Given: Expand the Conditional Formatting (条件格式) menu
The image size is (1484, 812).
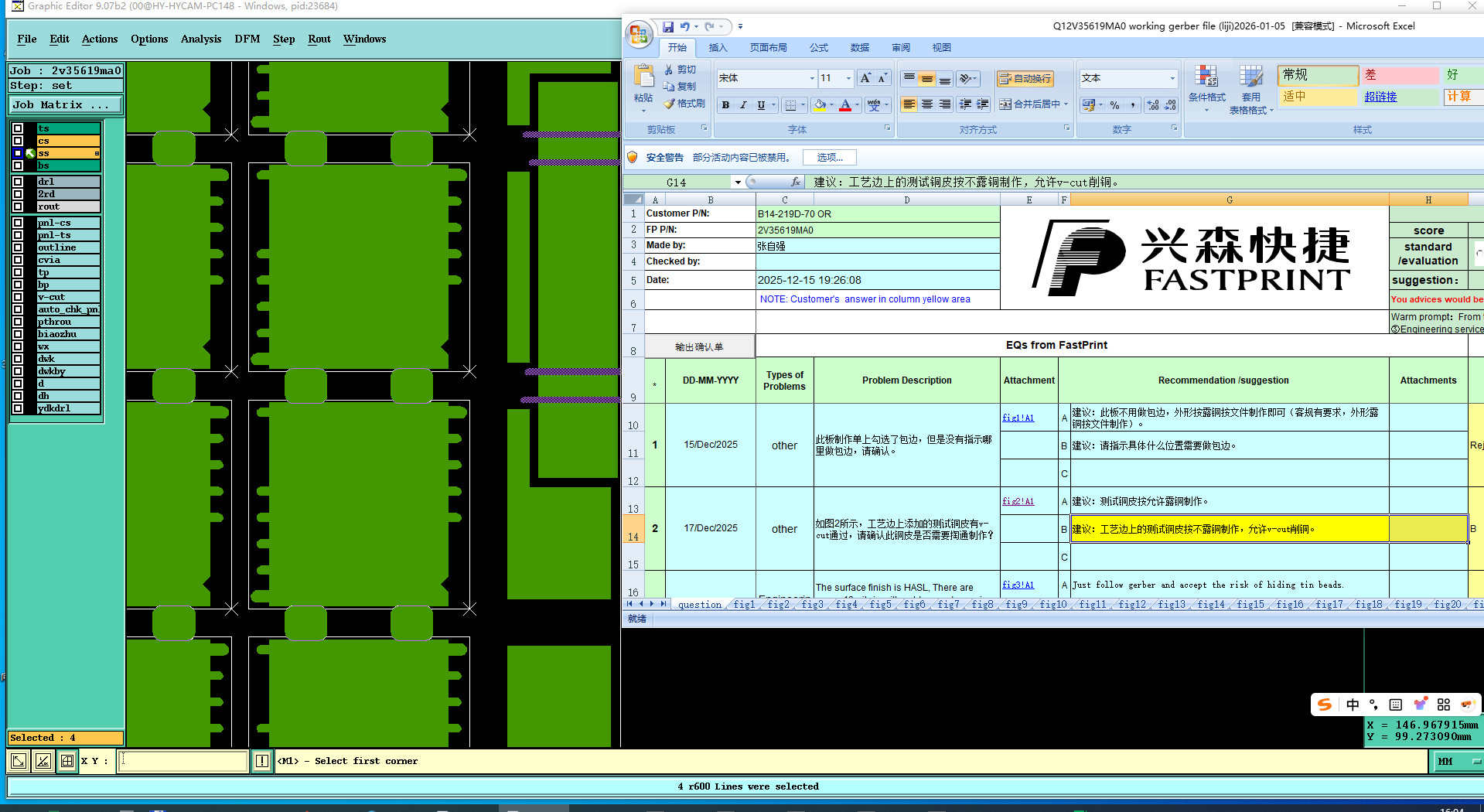Looking at the screenshot, I should point(1206,88).
